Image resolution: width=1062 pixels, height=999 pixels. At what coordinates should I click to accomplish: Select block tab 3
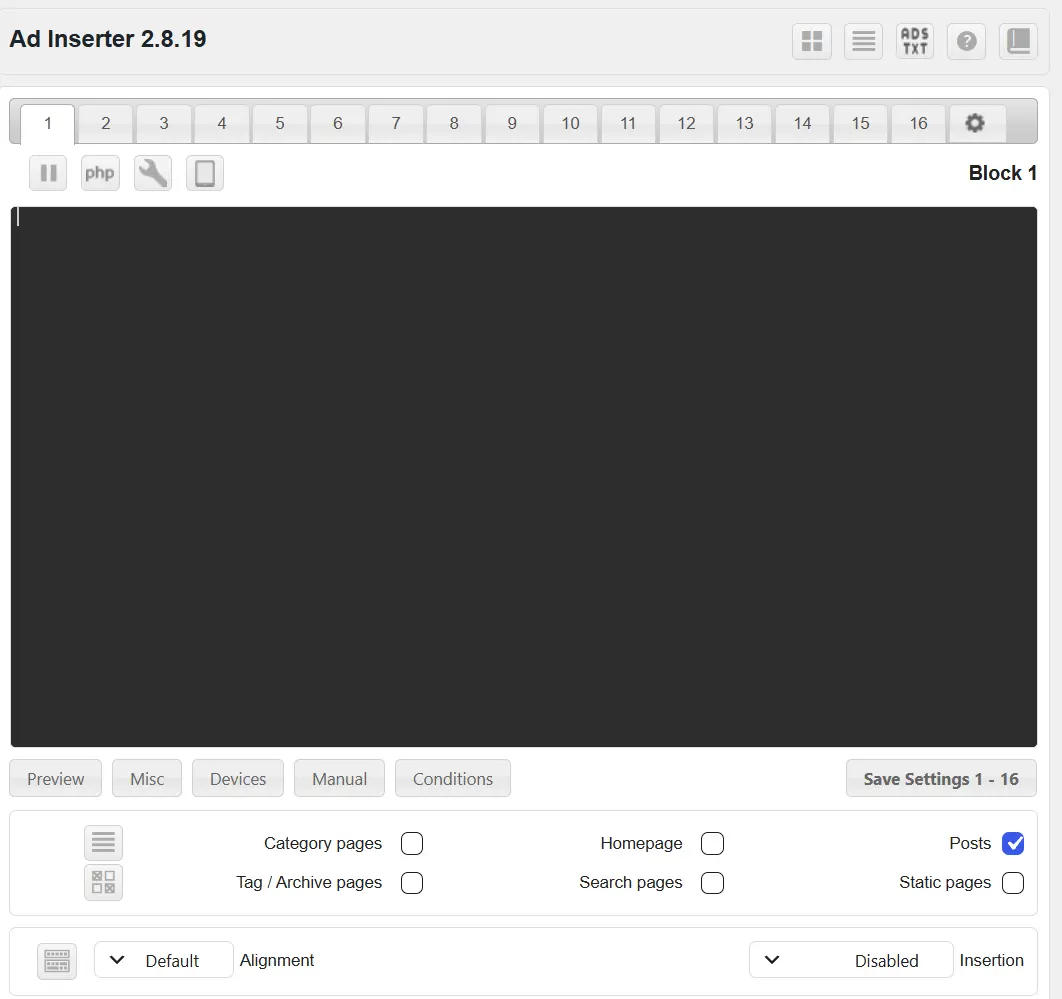(164, 123)
